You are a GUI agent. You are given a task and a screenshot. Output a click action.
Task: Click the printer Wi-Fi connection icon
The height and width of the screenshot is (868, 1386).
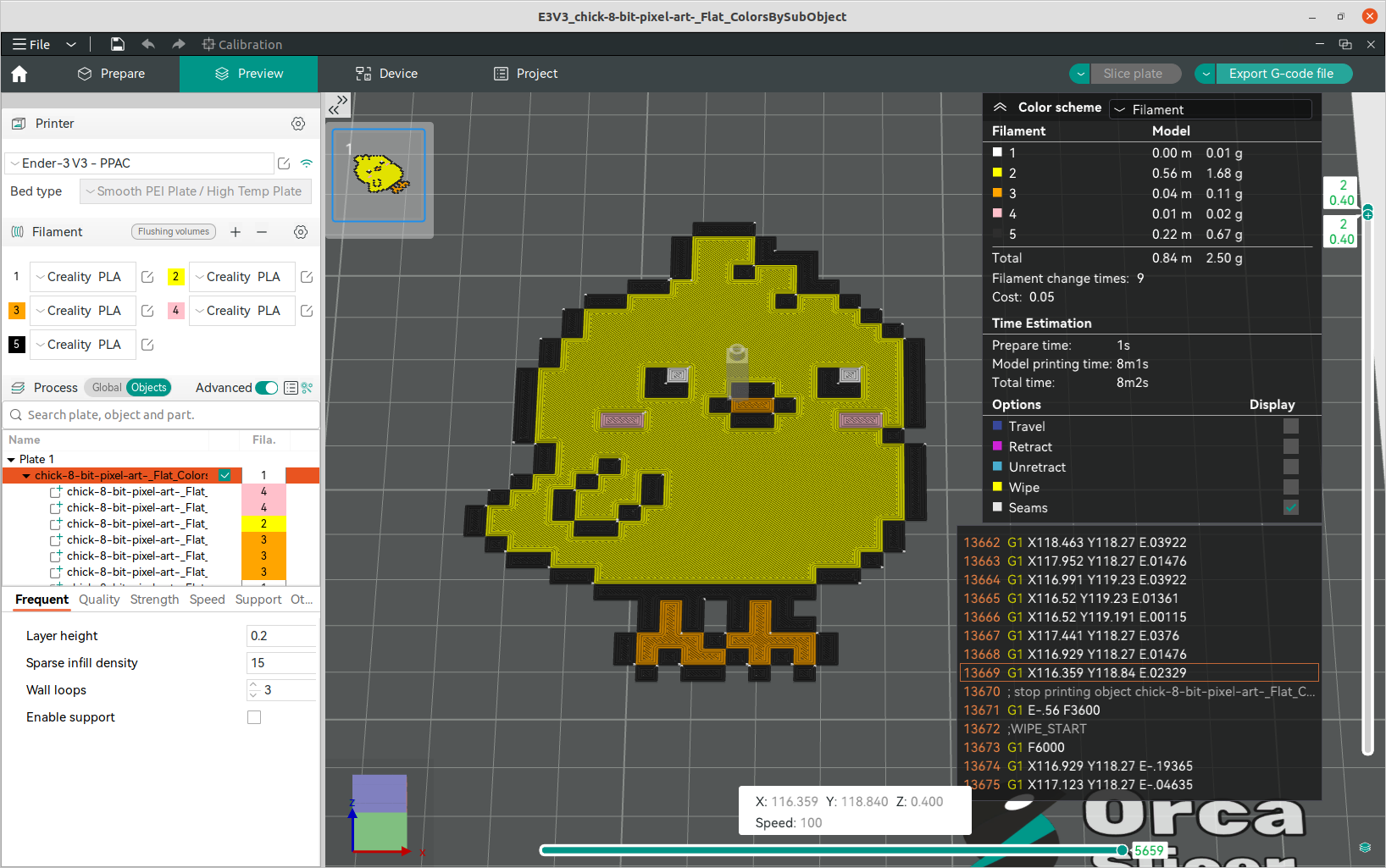[307, 163]
